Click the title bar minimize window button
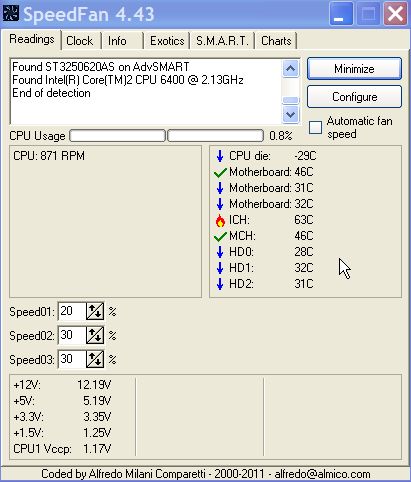This screenshot has width=411, height=482. coord(341,14)
